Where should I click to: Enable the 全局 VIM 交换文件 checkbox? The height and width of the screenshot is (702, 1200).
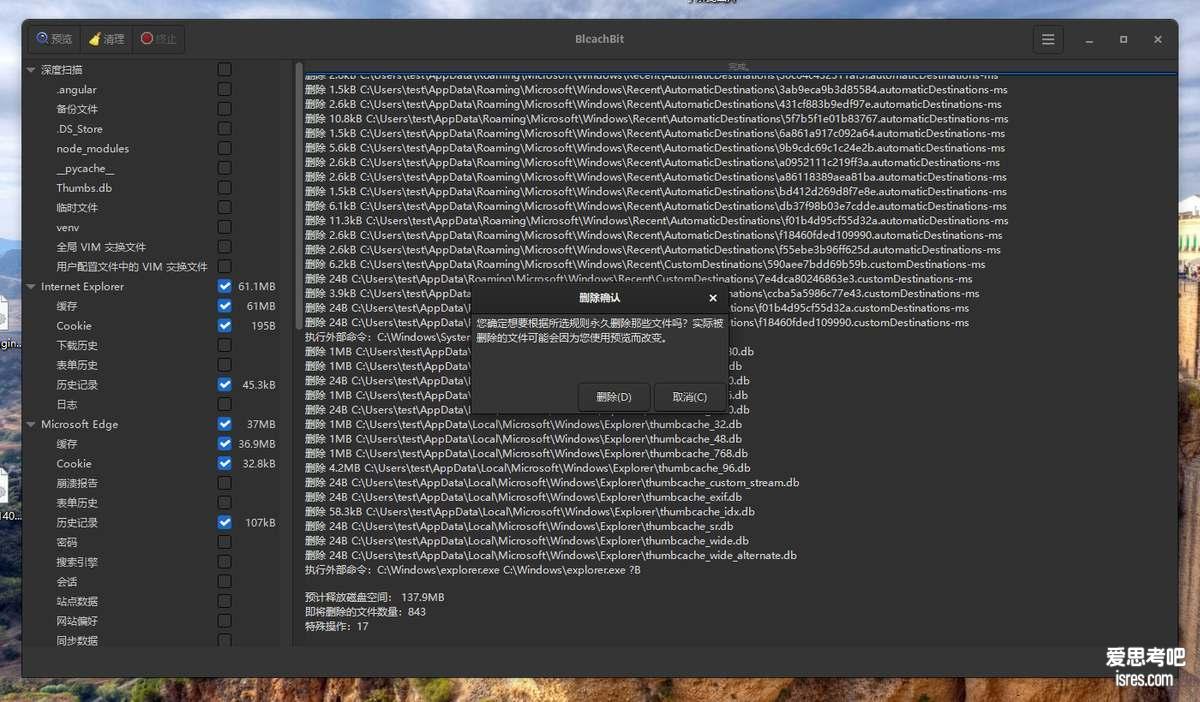[224, 247]
